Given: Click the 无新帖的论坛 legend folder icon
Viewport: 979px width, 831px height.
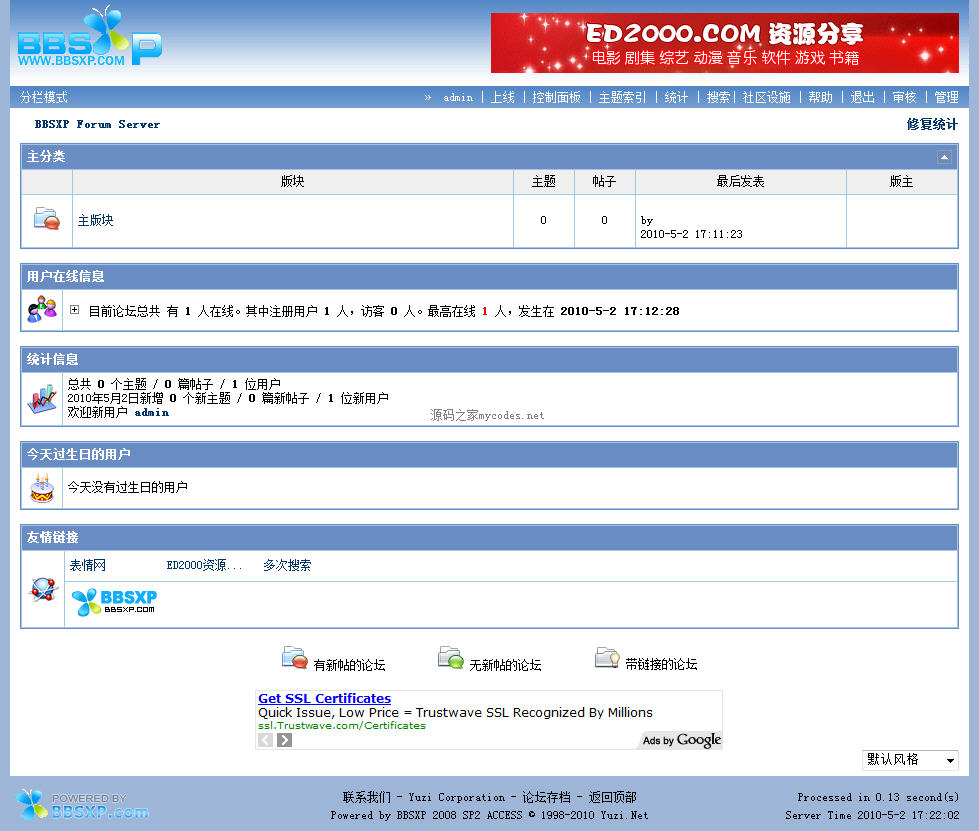Looking at the screenshot, I should pos(451,658).
